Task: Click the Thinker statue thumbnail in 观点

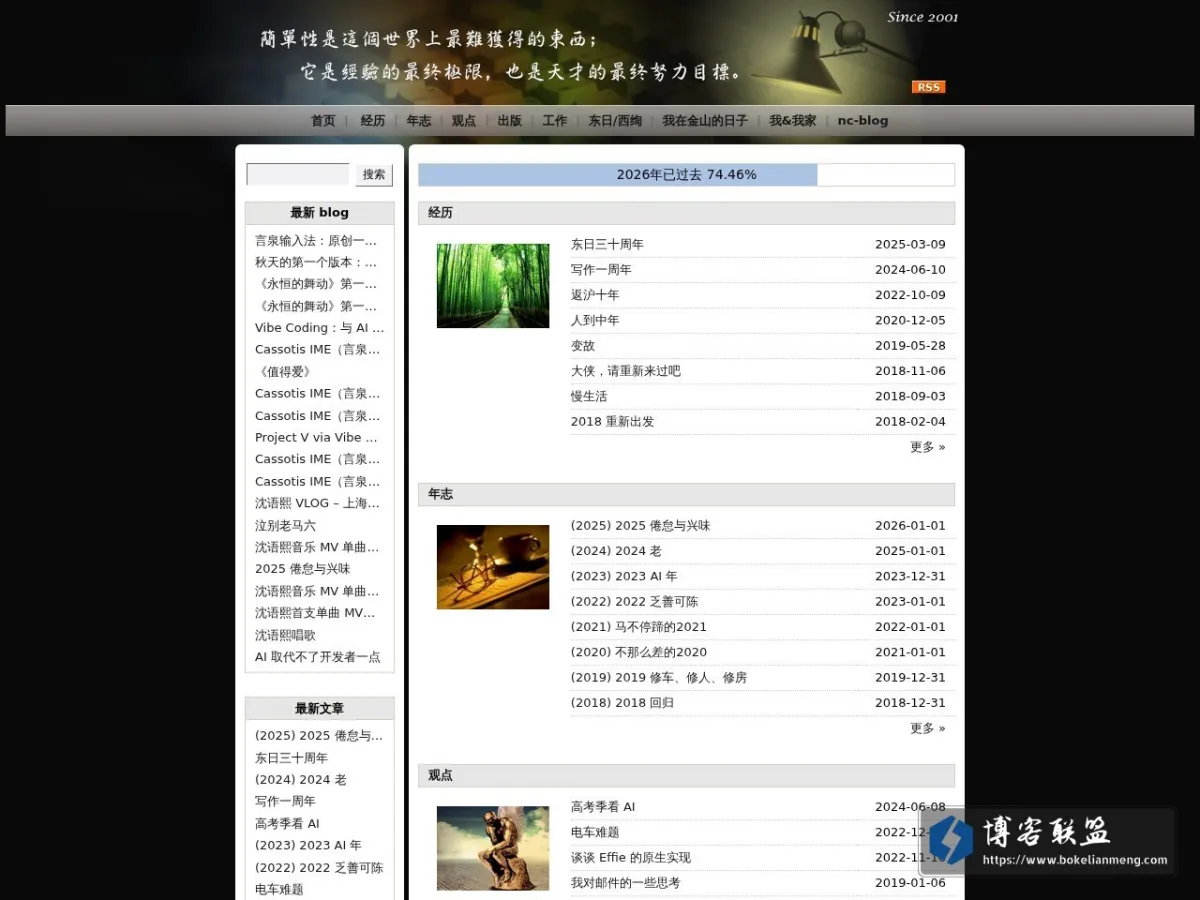Action: tap(493, 848)
